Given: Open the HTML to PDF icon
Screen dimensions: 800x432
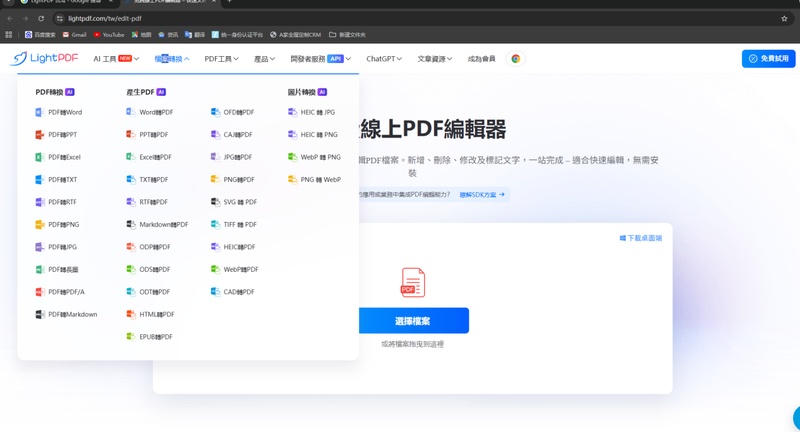Looking at the screenshot, I should pyautogui.click(x=131, y=314).
